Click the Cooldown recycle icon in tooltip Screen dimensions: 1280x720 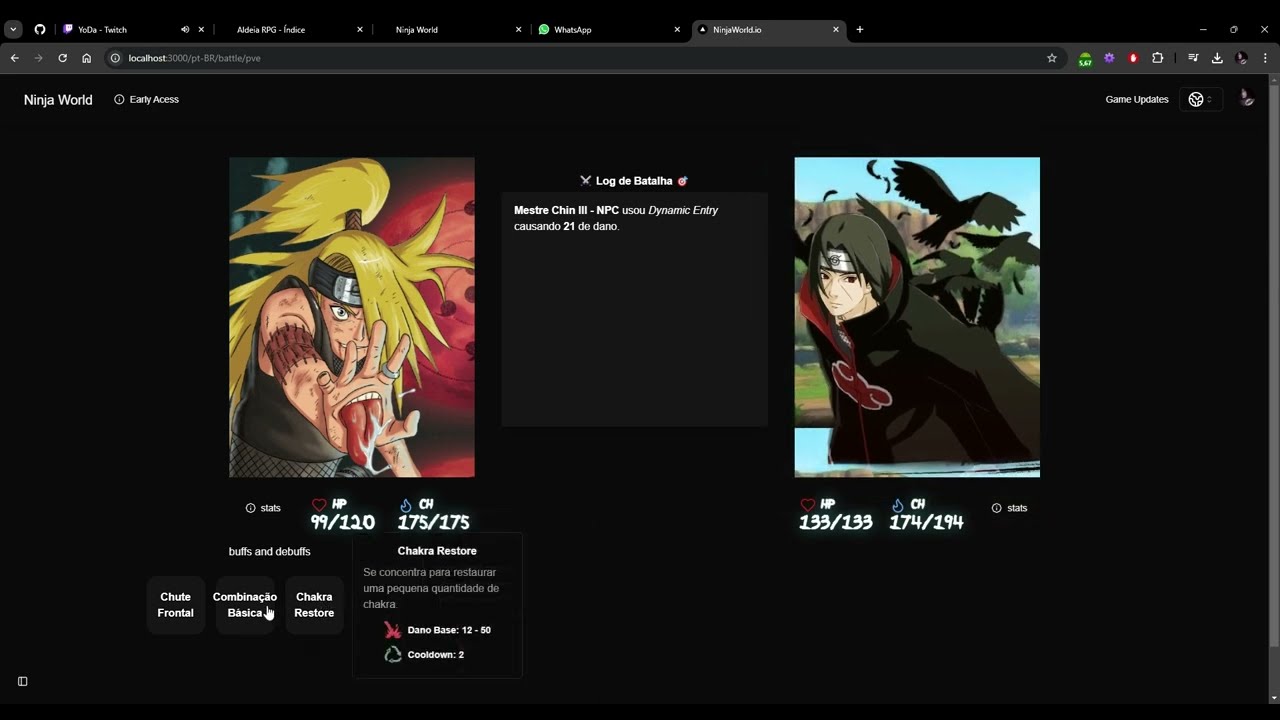pyautogui.click(x=393, y=654)
